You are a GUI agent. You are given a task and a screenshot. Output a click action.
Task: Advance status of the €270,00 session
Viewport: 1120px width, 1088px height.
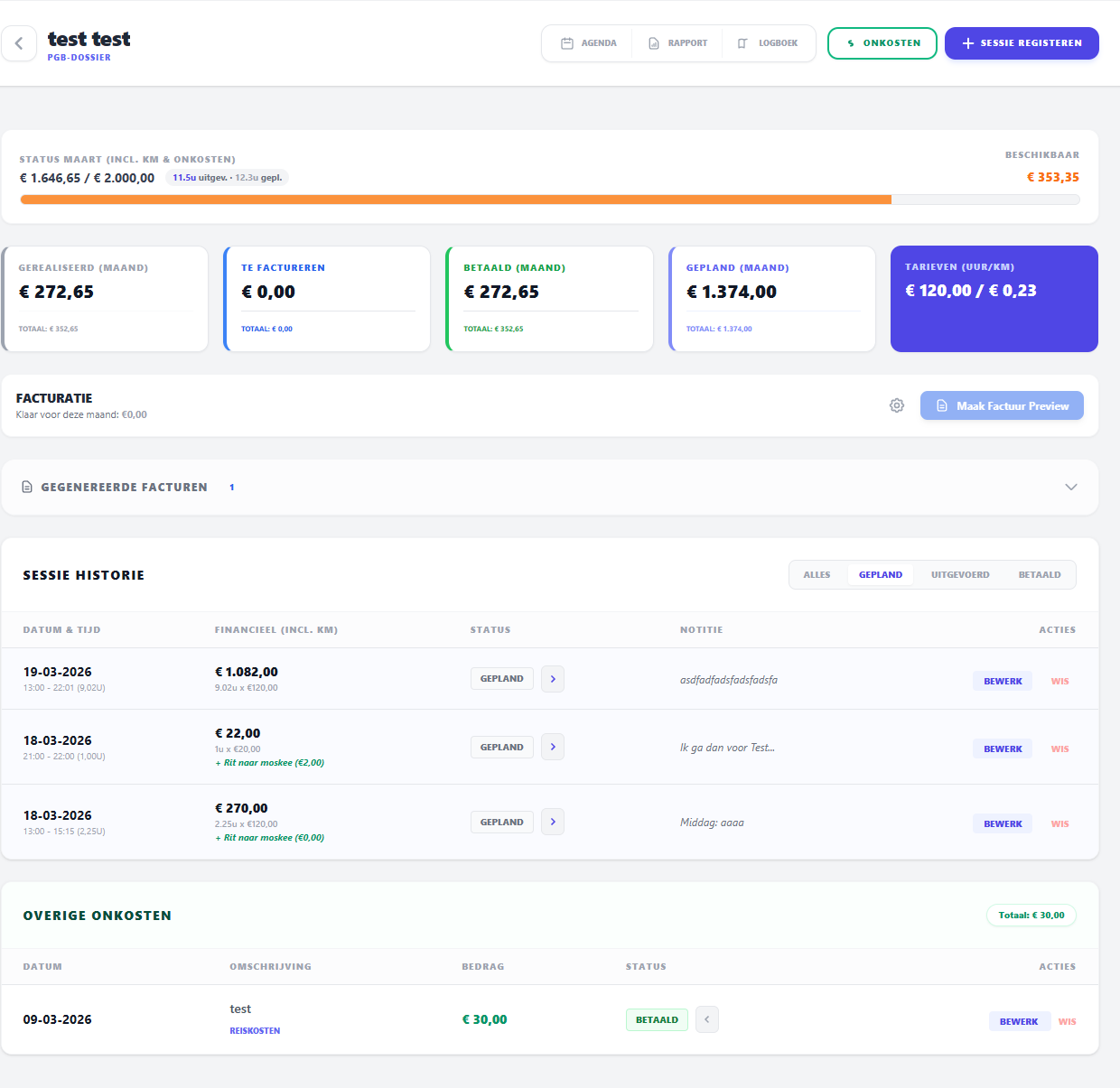(x=553, y=822)
